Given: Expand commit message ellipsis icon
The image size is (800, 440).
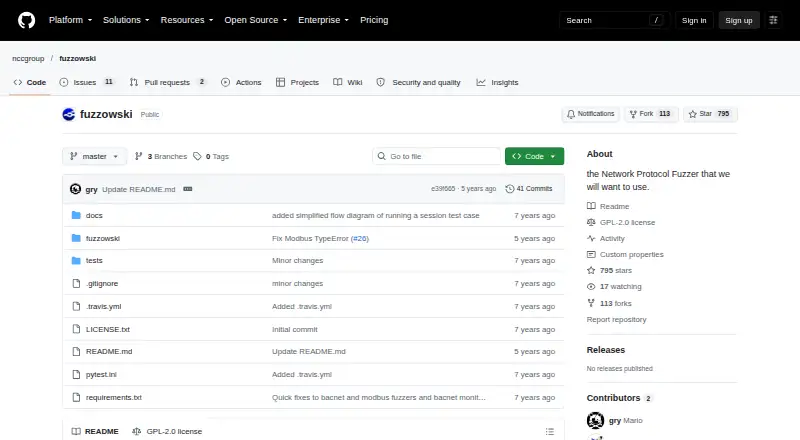Looking at the screenshot, I should [x=188, y=189].
